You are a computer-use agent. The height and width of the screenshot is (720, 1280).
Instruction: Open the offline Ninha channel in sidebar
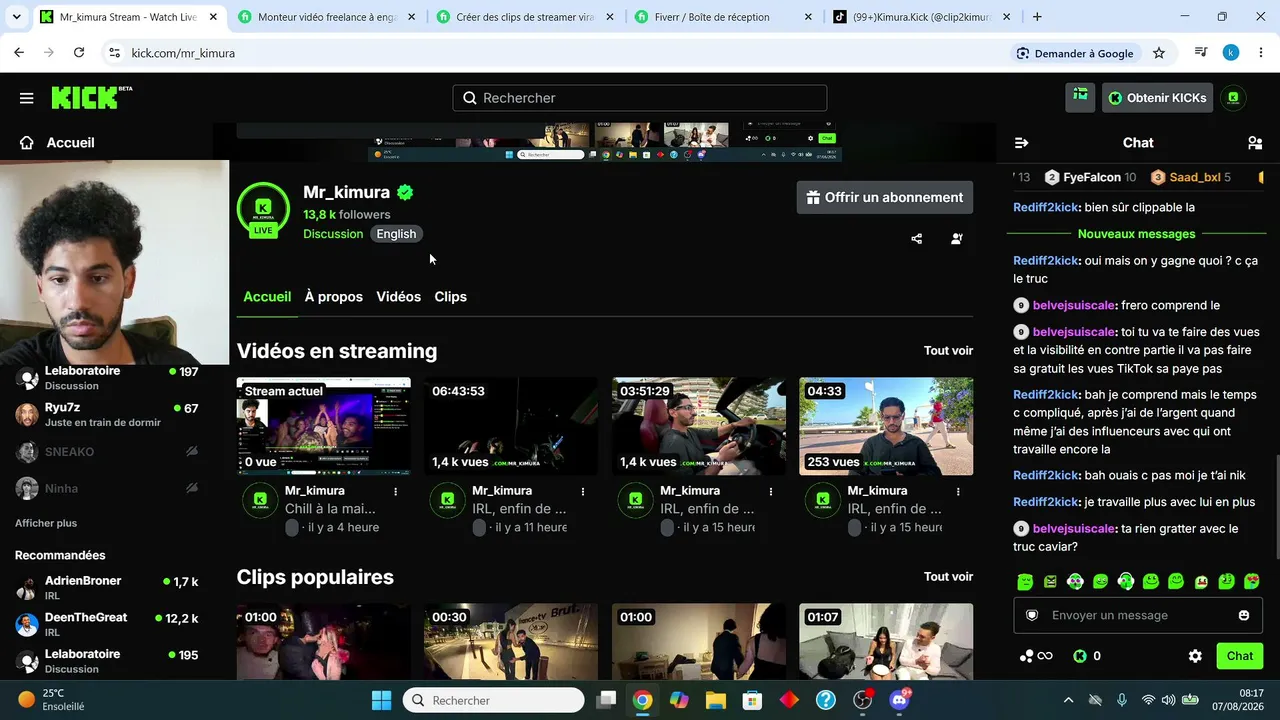click(x=108, y=489)
